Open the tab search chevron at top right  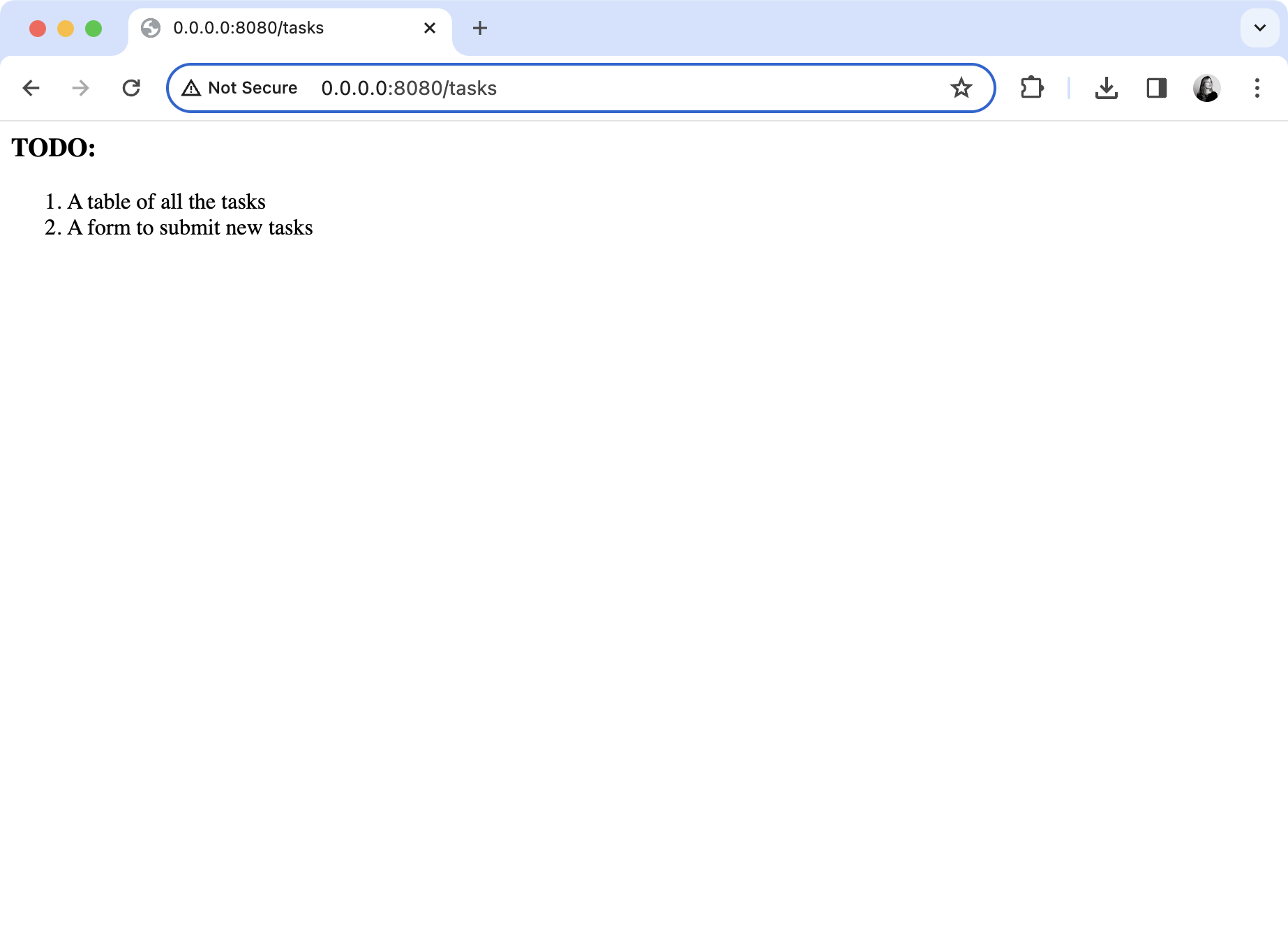click(1260, 28)
